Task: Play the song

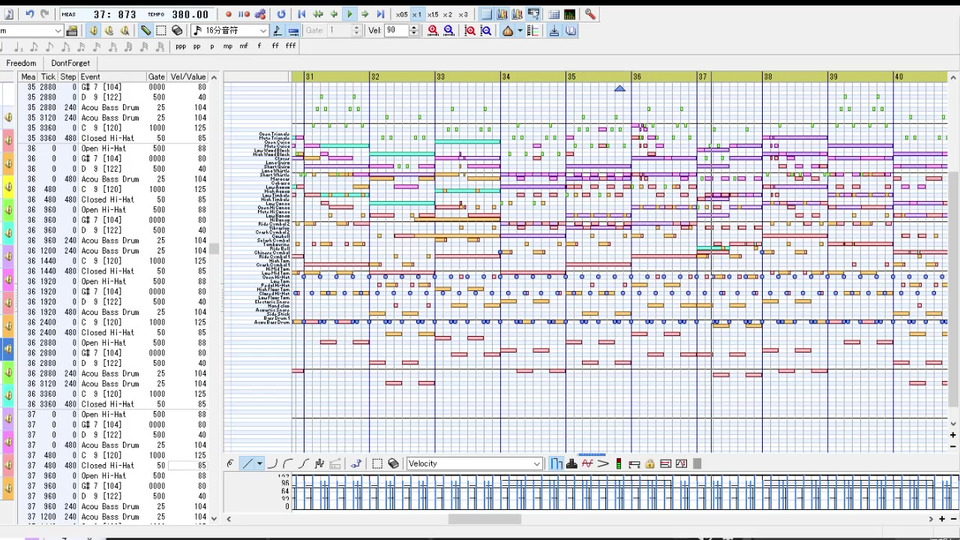Action: pos(350,14)
